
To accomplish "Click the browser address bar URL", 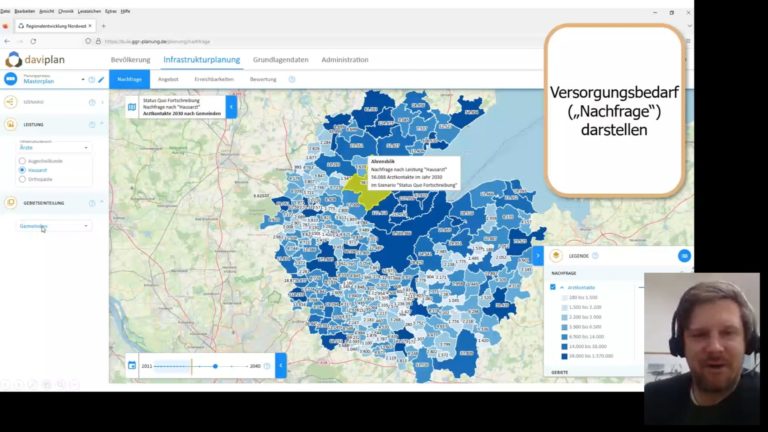I will (x=157, y=42).
